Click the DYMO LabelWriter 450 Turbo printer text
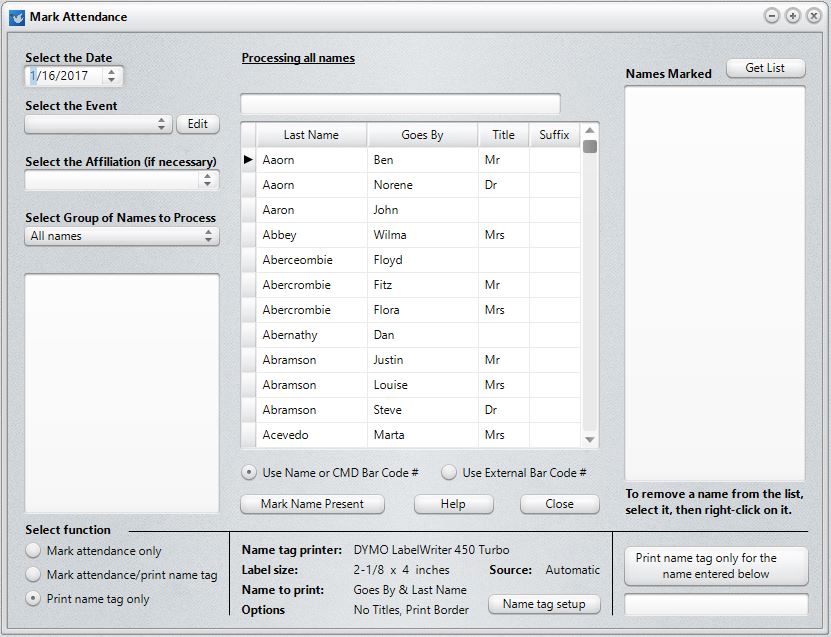Viewport: 831px width, 637px height. click(431, 550)
